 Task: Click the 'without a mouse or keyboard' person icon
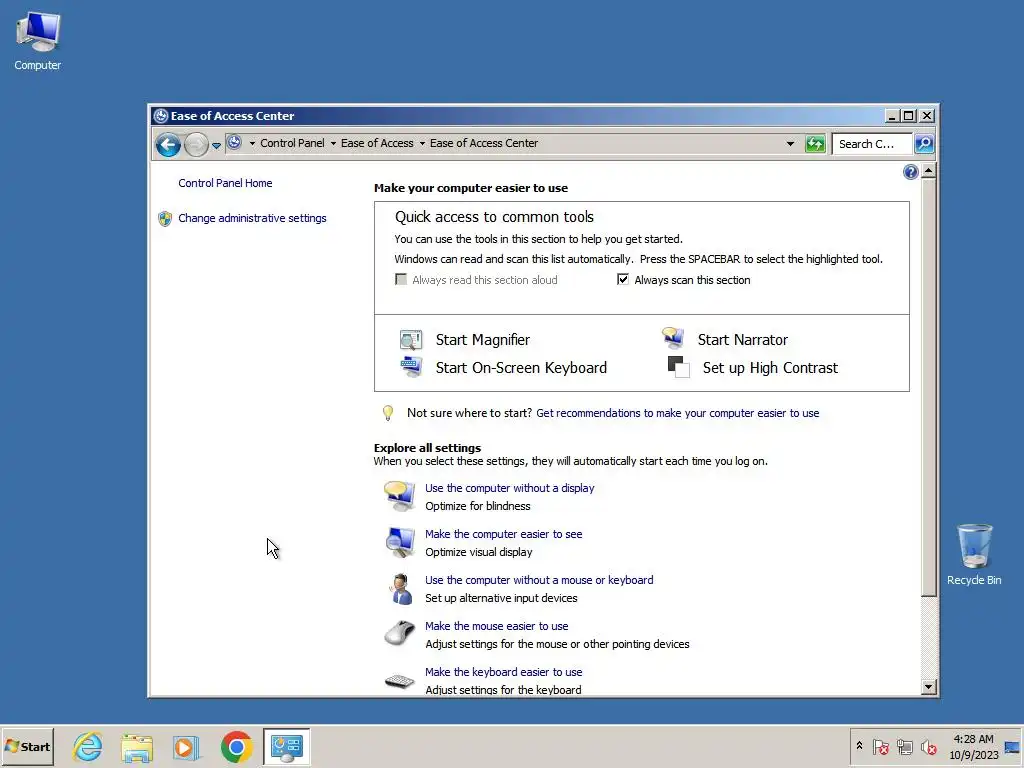(400, 588)
